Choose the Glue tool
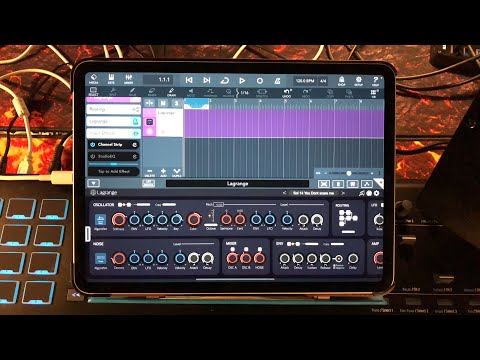 point(132,92)
